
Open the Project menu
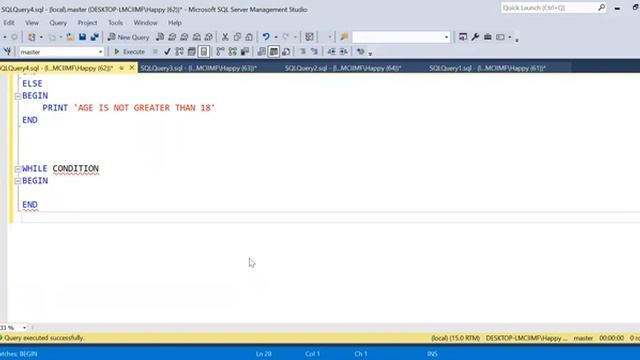[87, 23]
